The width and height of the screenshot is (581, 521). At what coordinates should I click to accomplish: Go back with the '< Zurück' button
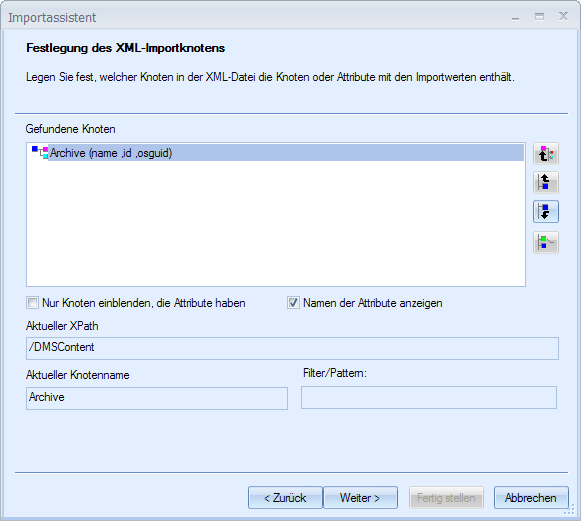tap(285, 498)
